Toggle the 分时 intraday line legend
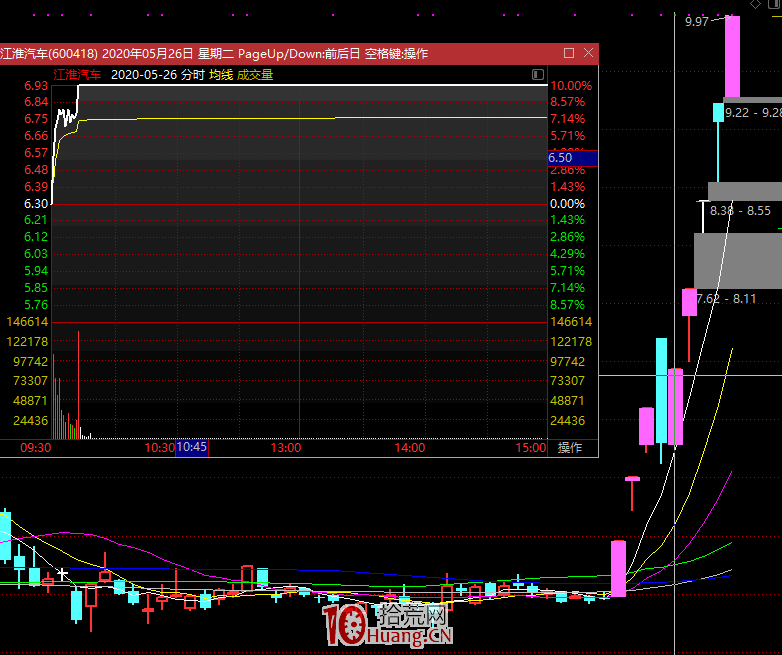This screenshot has height=655, width=782. [193, 74]
